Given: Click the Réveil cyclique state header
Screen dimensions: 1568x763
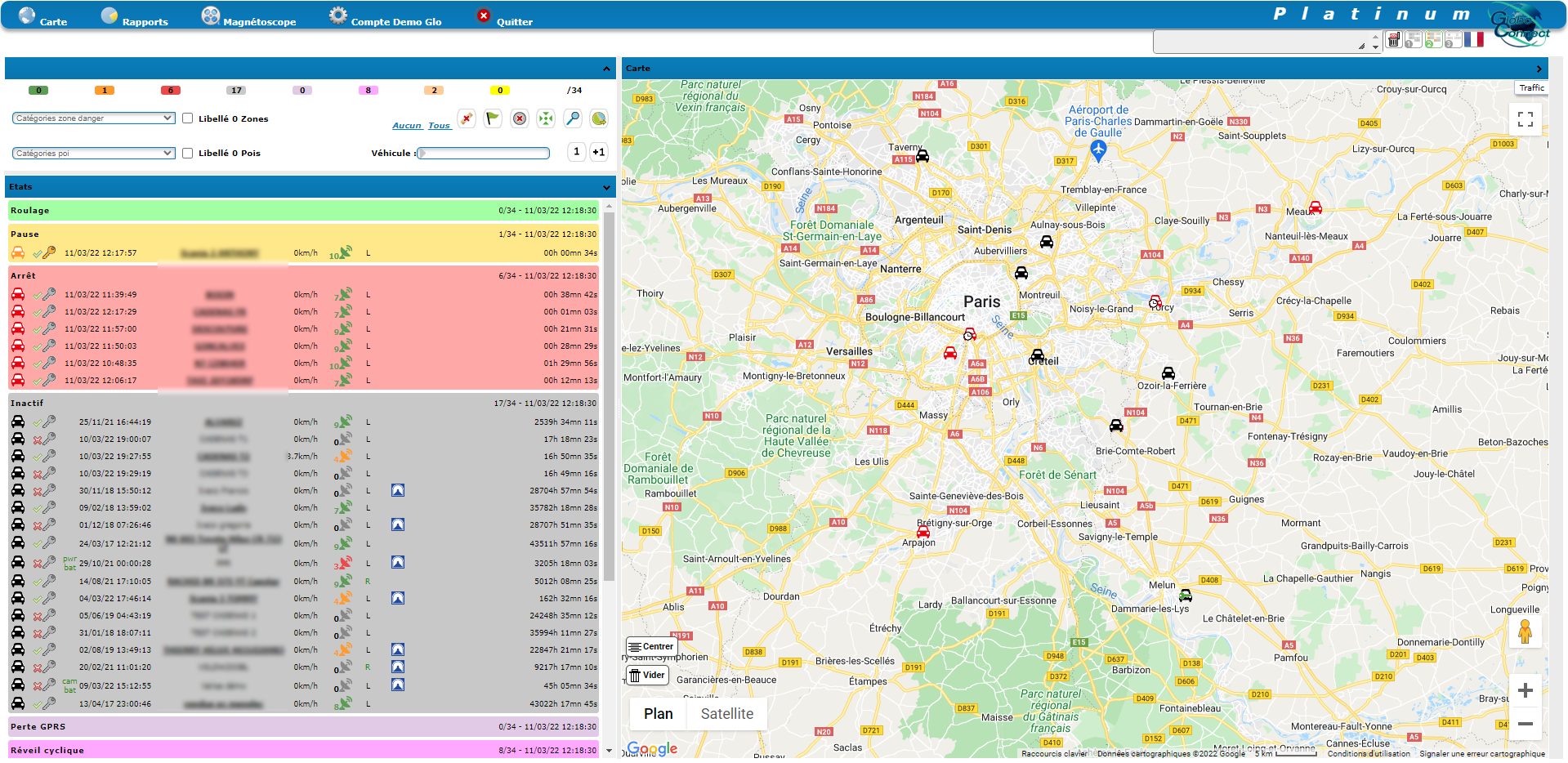Looking at the screenshot, I should [303, 750].
